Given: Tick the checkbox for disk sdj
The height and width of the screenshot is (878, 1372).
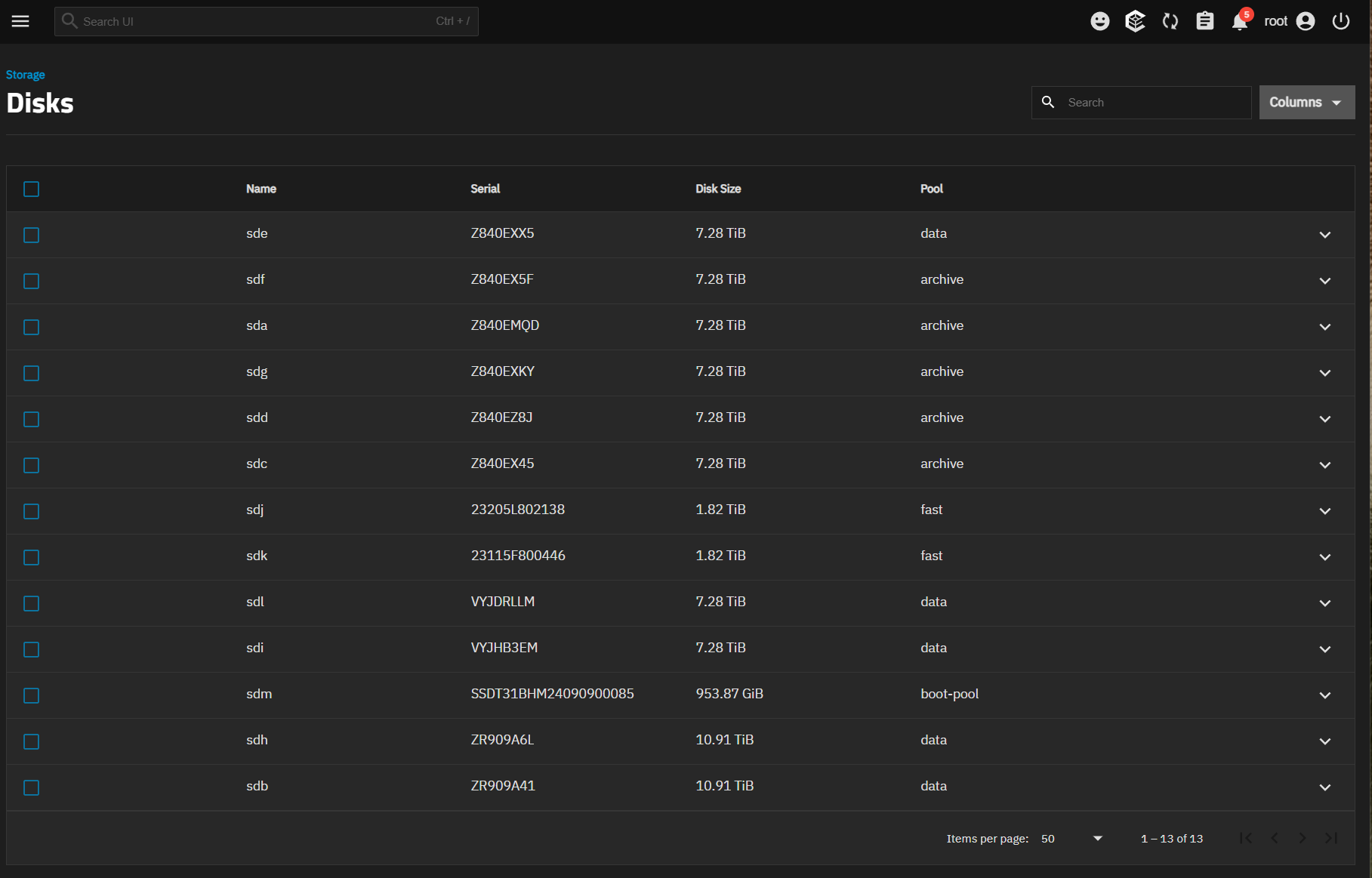Looking at the screenshot, I should pyautogui.click(x=31, y=511).
